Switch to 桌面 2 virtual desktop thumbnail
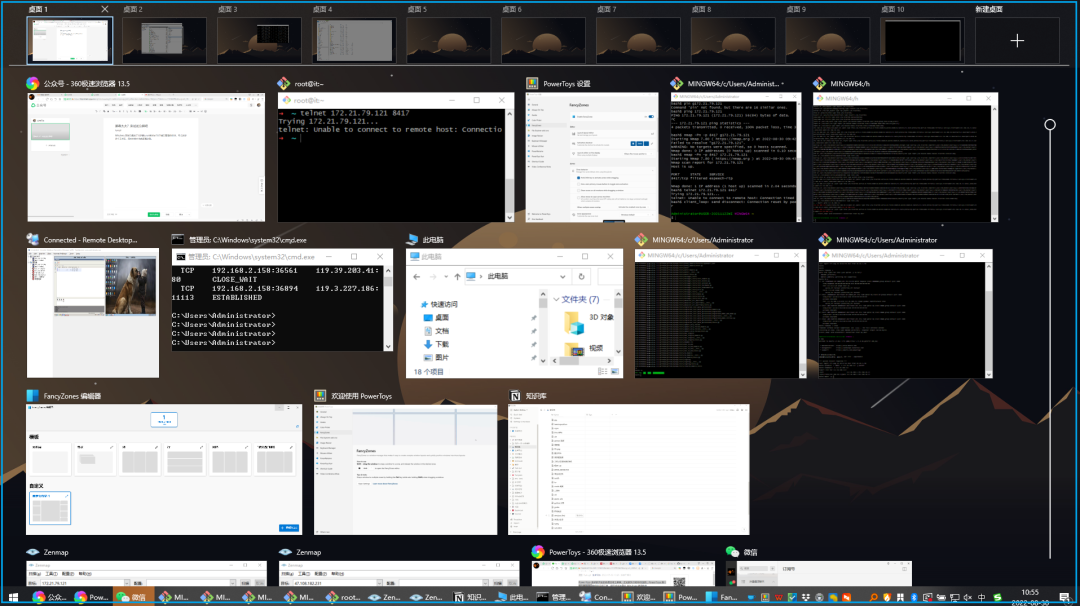The width and height of the screenshot is (1080, 606). tap(163, 41)
